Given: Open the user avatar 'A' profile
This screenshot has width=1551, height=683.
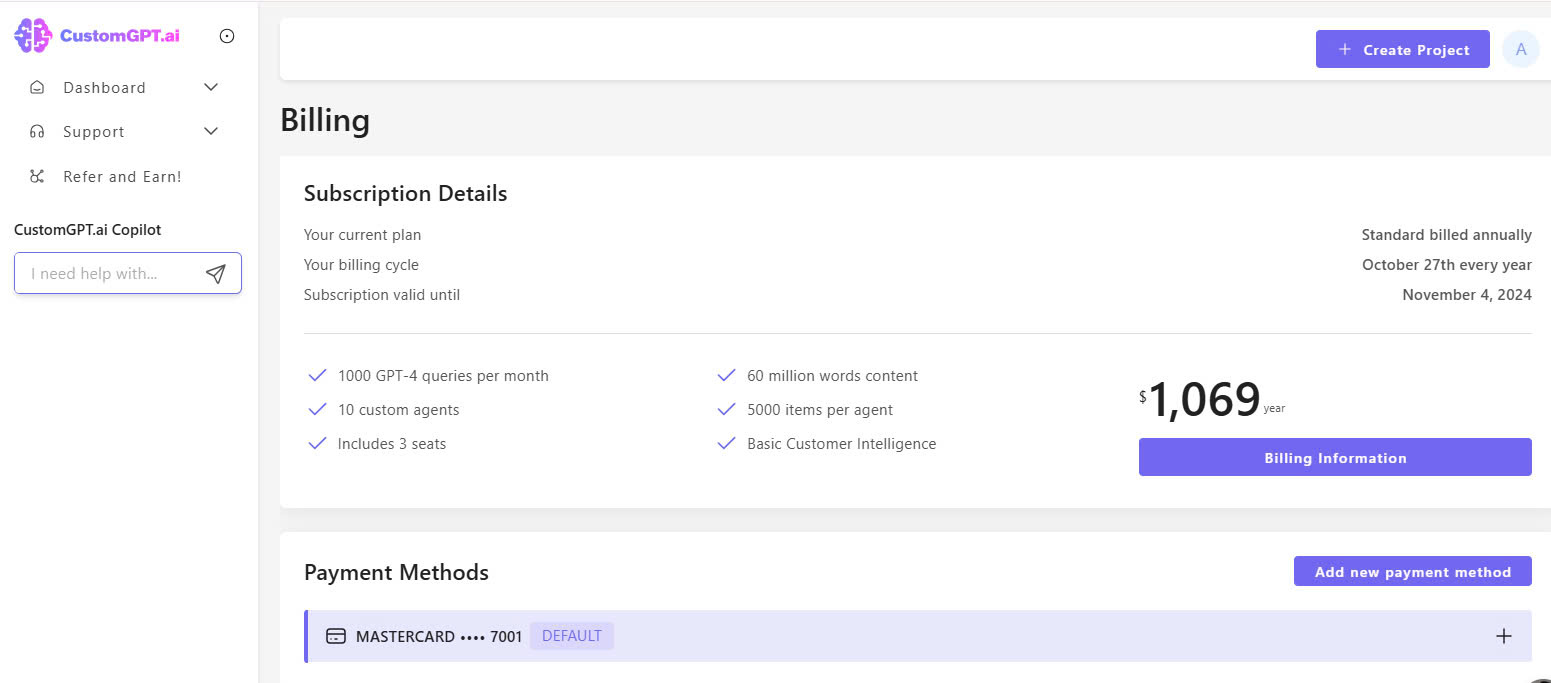Looking at the screenshot, I should click(x=1521, y=49).
